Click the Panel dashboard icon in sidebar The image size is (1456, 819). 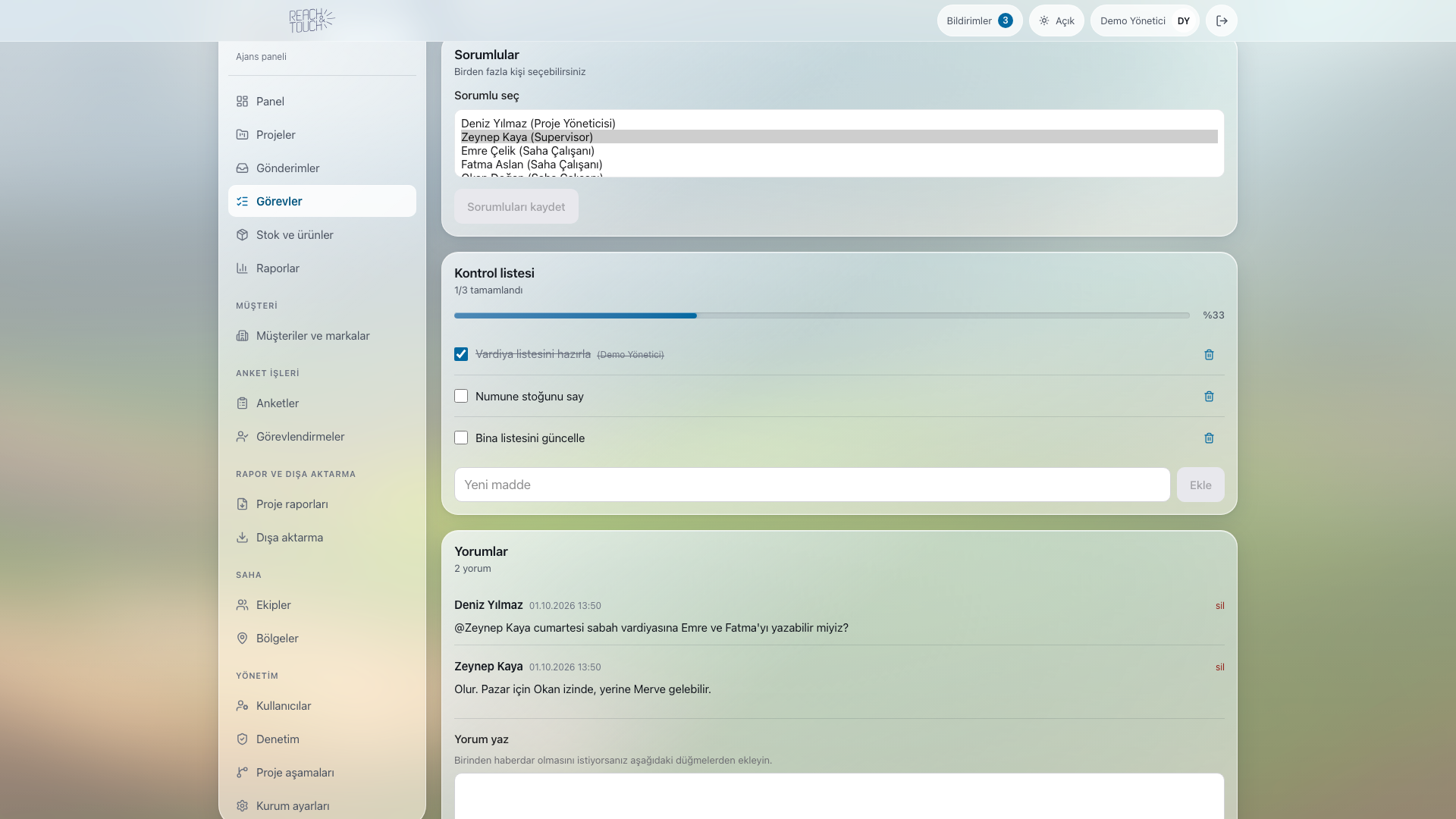tap(242, 101)
